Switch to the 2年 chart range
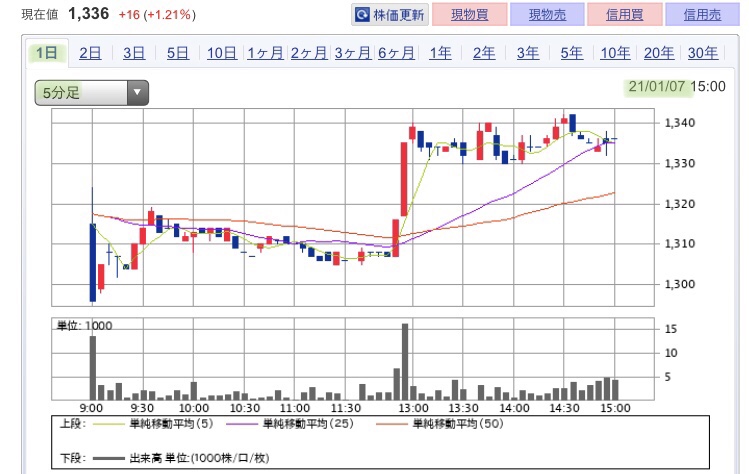This screenshot has width=749, height=474. pyautogui.click(x=484, y=53)
